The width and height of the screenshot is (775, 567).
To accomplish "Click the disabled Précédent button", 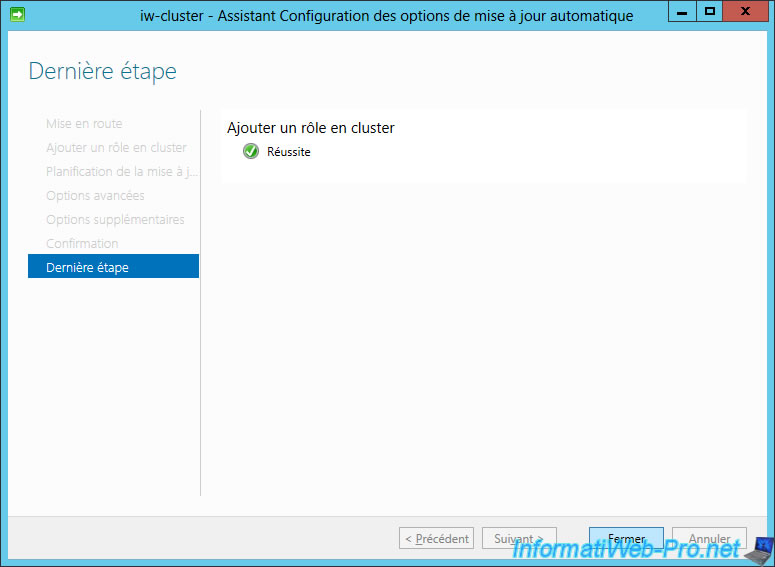I will click(x=436, y=538).
